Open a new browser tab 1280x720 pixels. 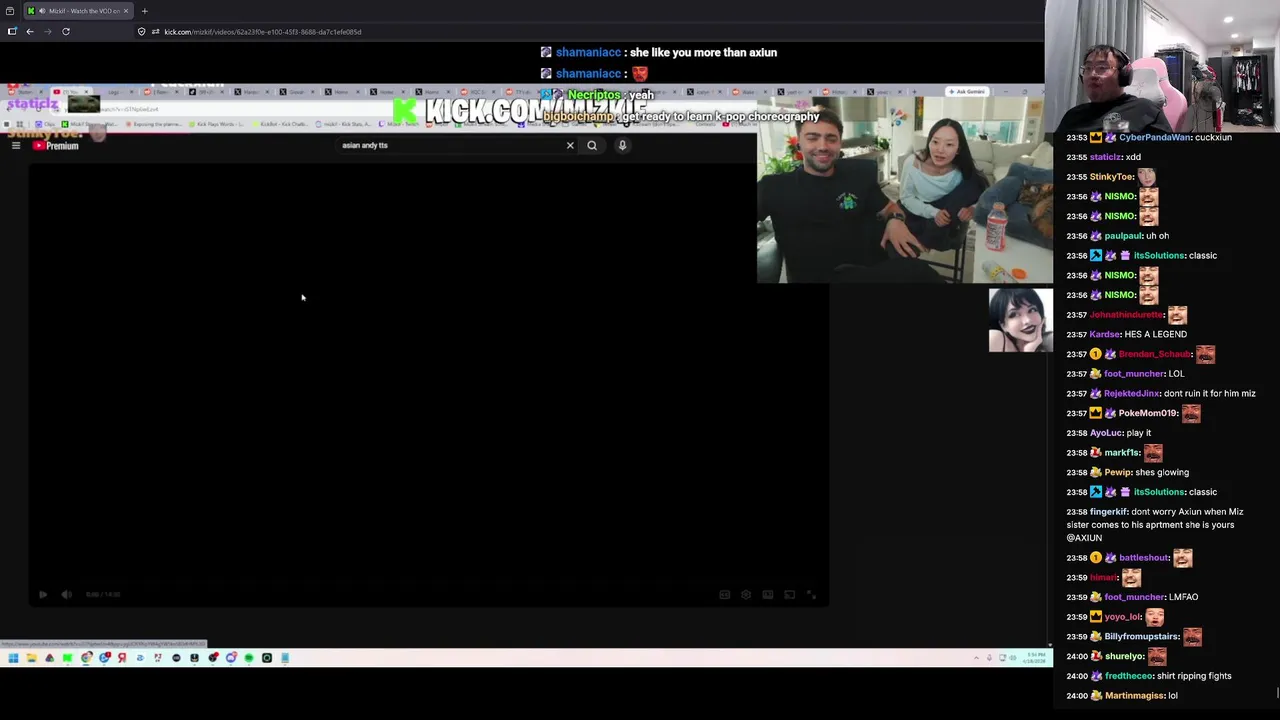click(144, 11)
